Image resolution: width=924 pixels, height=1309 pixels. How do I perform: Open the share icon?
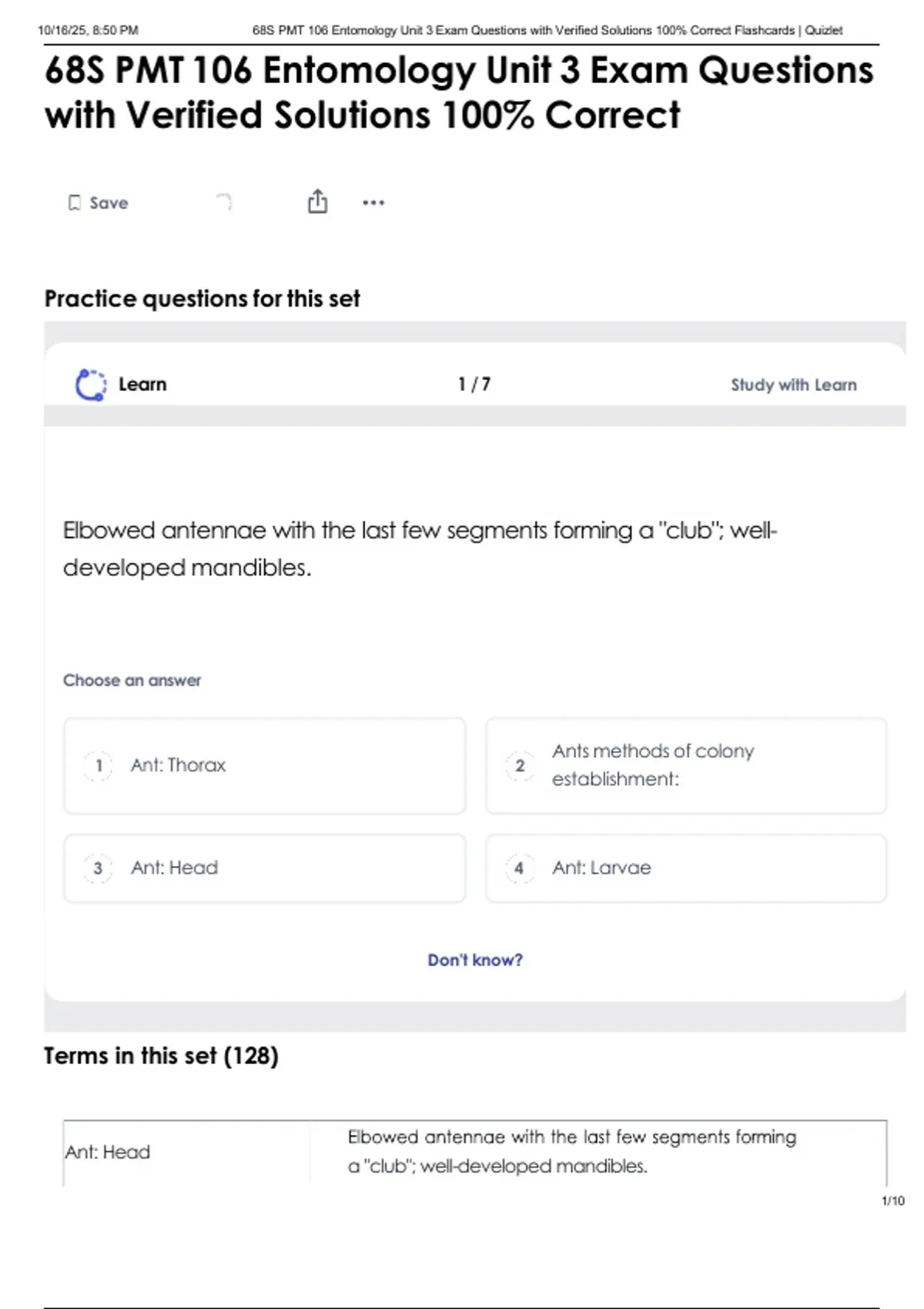(x=317, y=202)
